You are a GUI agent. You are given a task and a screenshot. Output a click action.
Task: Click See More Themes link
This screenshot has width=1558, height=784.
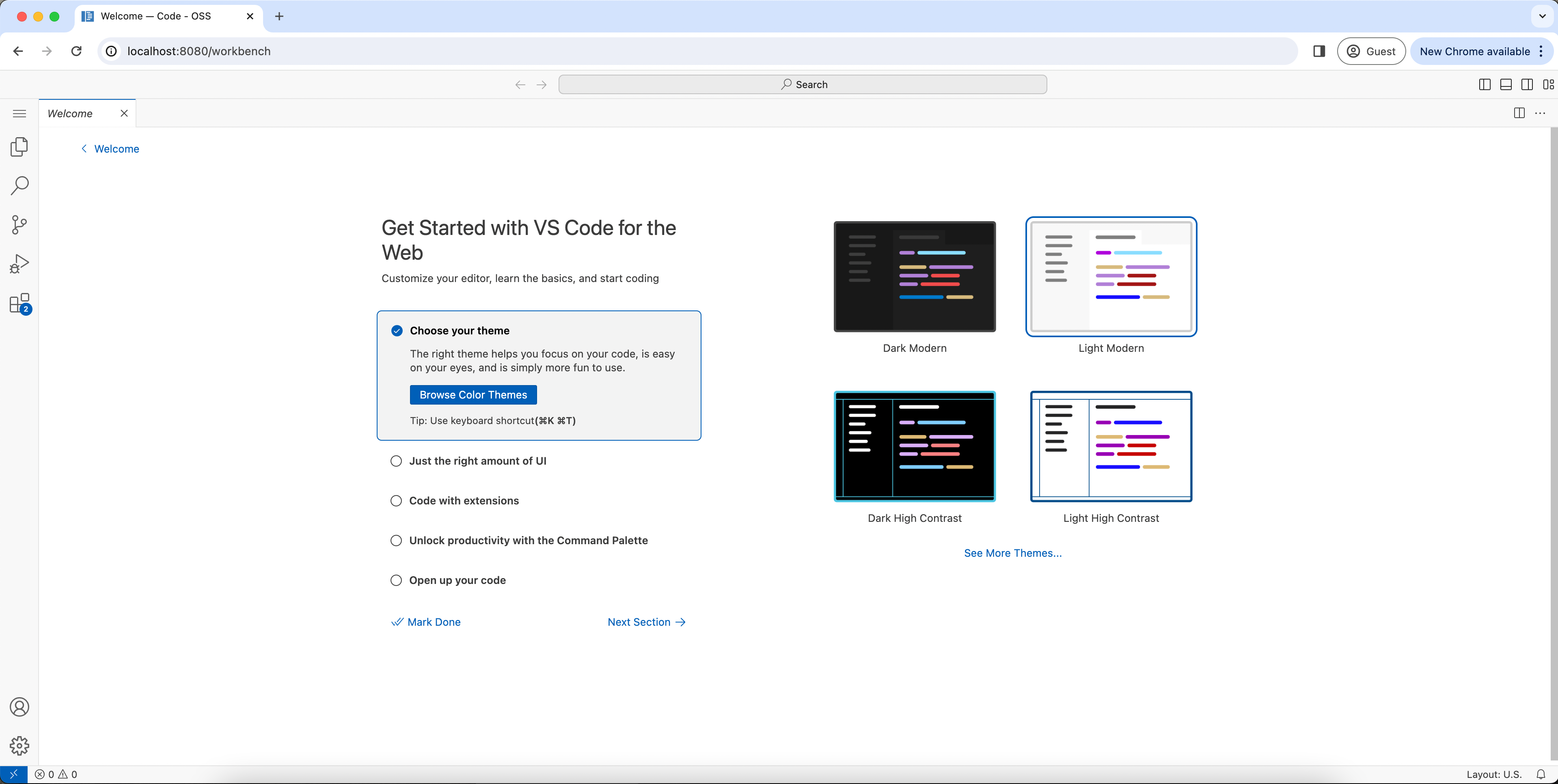1012,553
